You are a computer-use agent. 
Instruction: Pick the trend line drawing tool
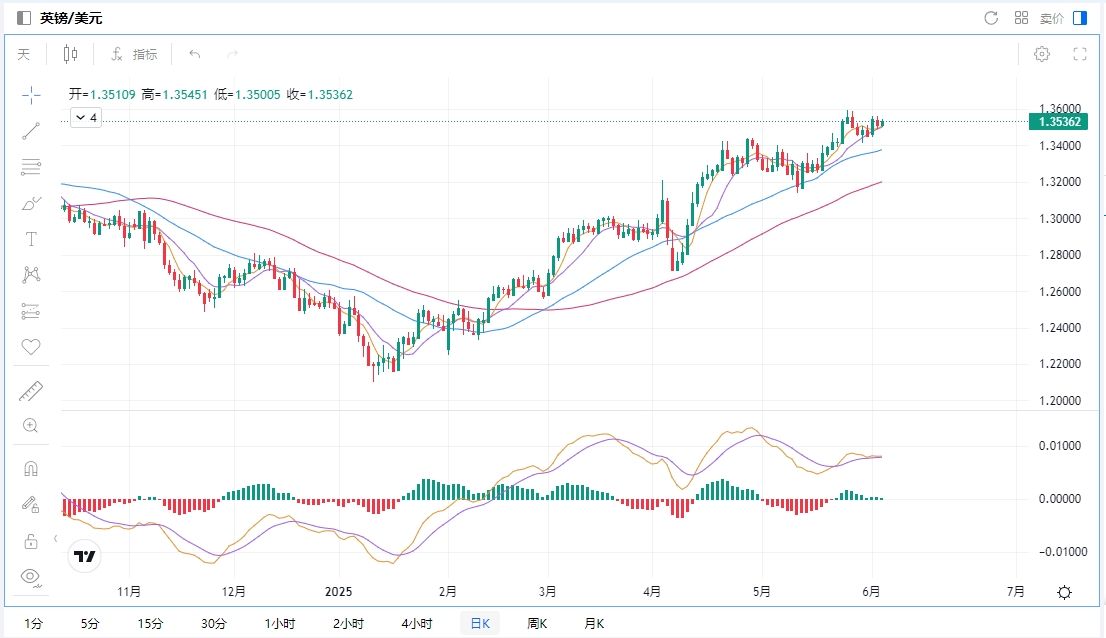31,131
